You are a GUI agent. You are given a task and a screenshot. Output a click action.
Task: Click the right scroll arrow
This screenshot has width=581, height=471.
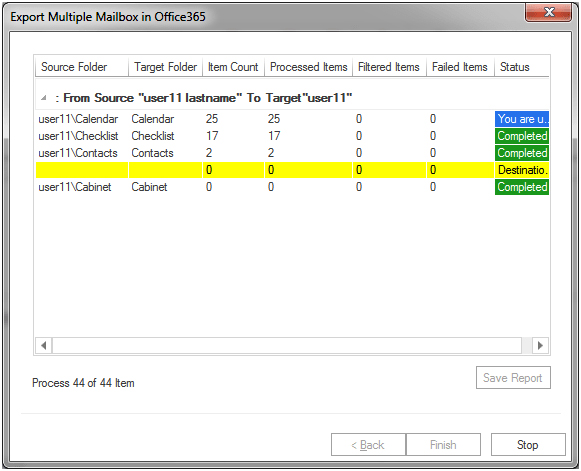540,345
